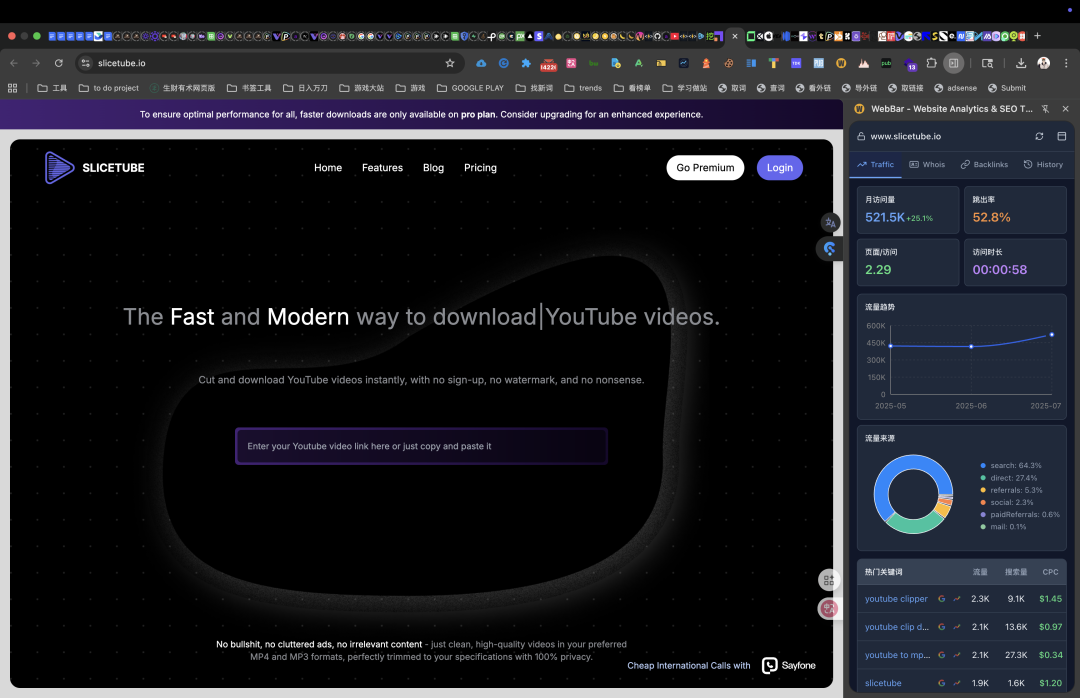1080x698 pixels.
Task: Switch to the Whois tab in WebBar
Action: click(927, 165)
